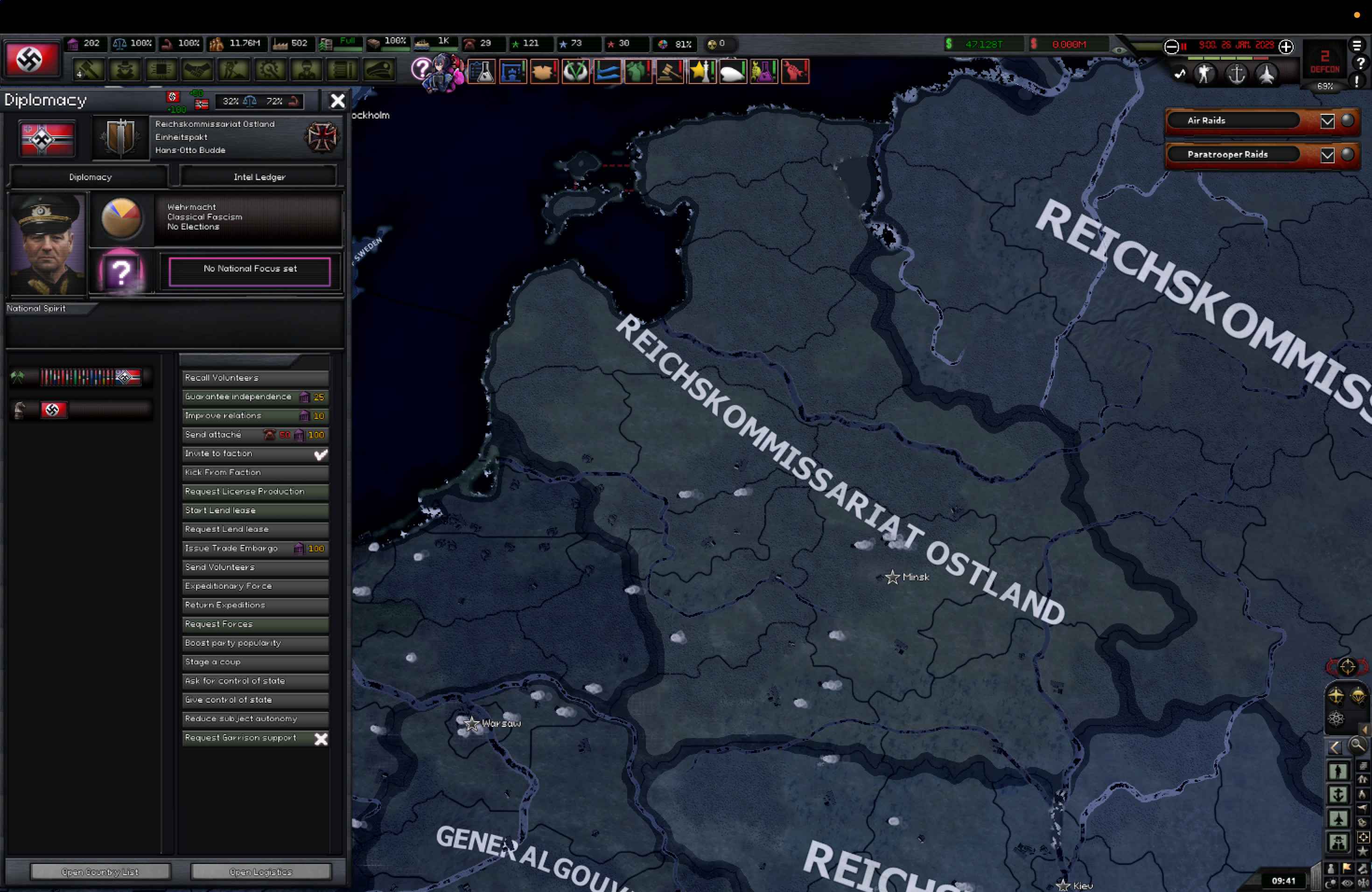Screen dimensions: 1372x892
Task: Expand the Paratrooper Raids dropdown arrow
Action: tap(1327, 155)
